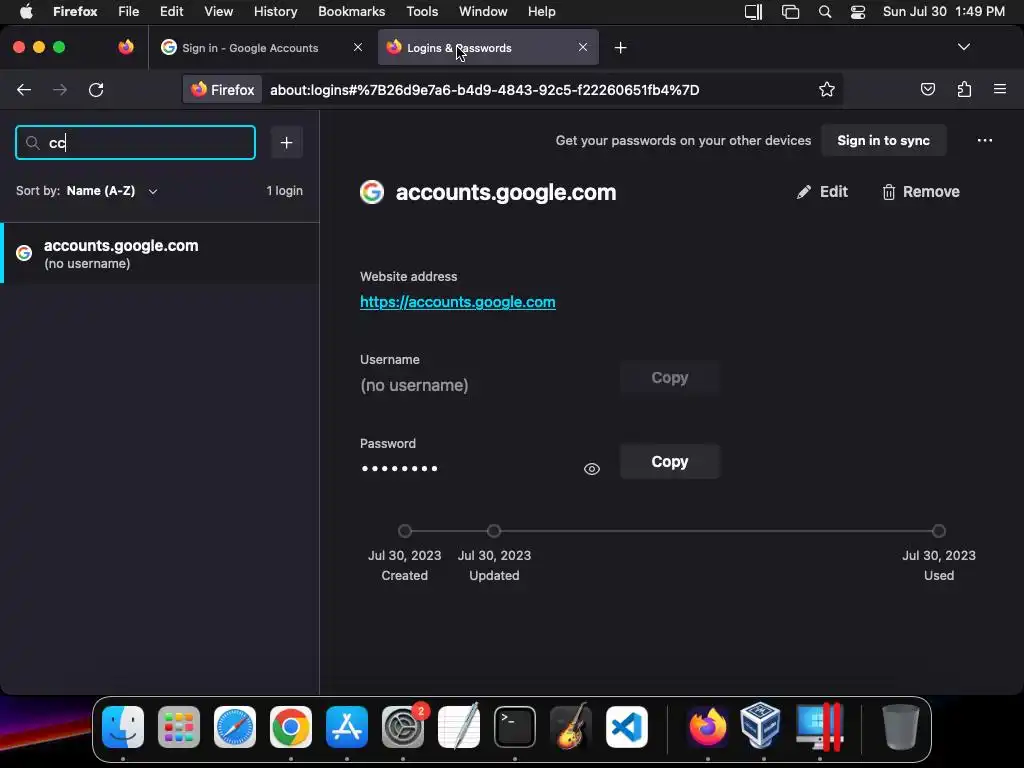
Task: Open the Edit menu in menu bar
Action: (x=171, y=11)
